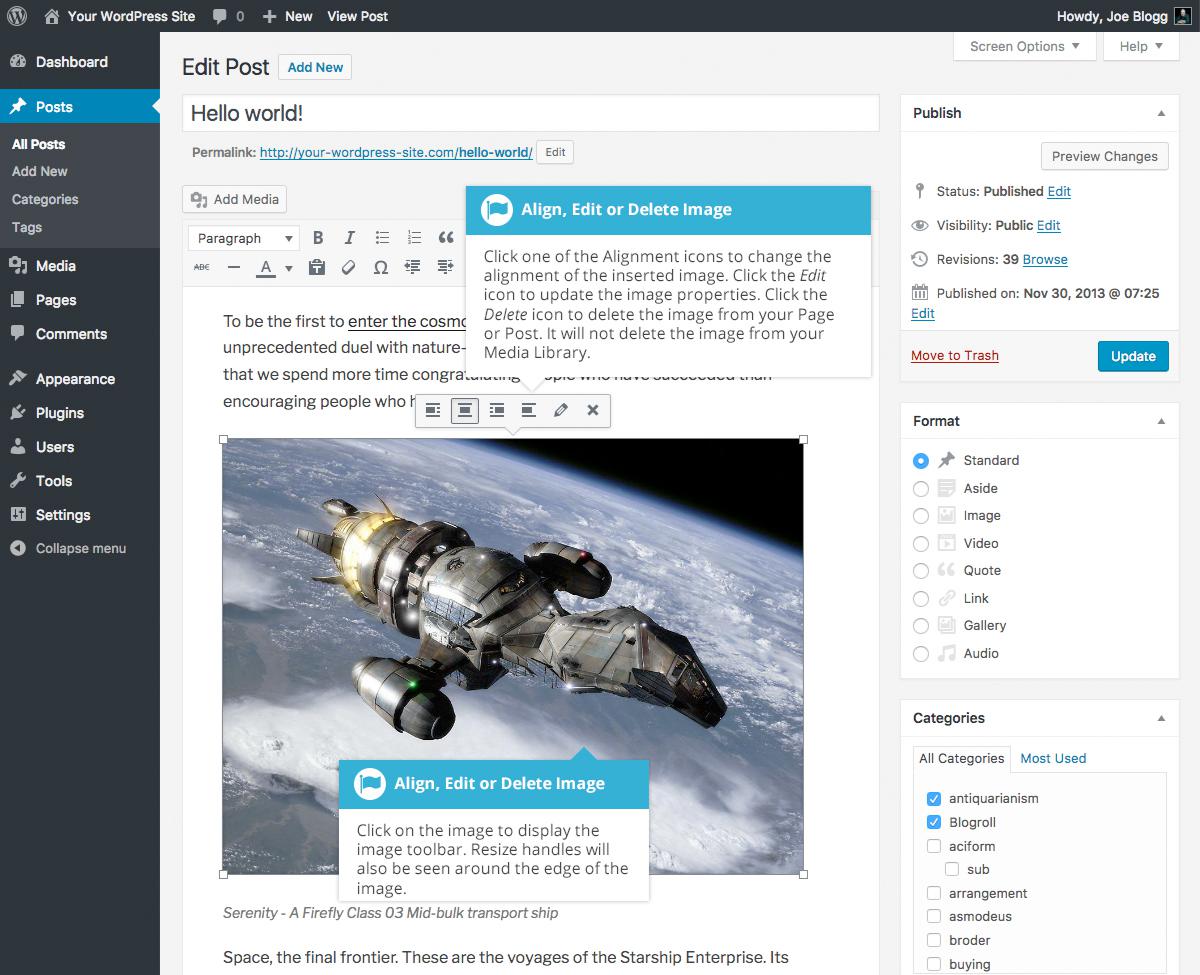Insert a numbered list
The height and width of the screenshot is (975, 1200).
pyautogui.click(x=413, y=238)
